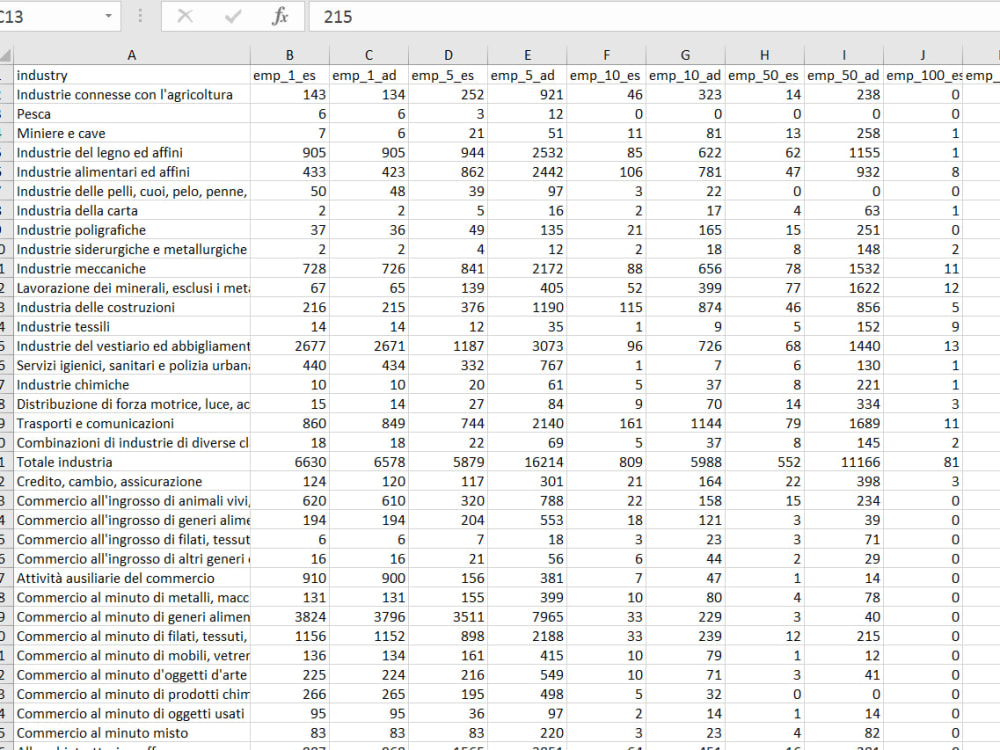The height and width of the screenshot is (750, 1000).
Task: Click value 2532 in Industrie del legno row
Action: (527, 152)
